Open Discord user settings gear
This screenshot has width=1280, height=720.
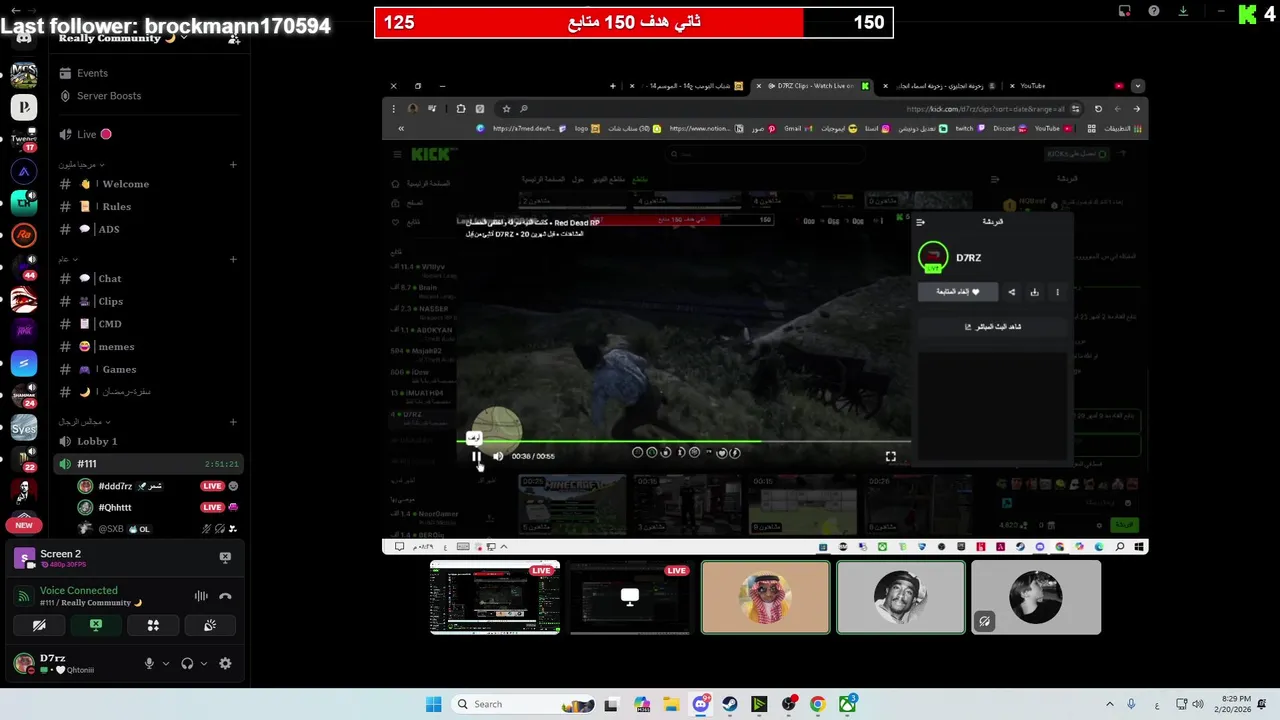225,663
